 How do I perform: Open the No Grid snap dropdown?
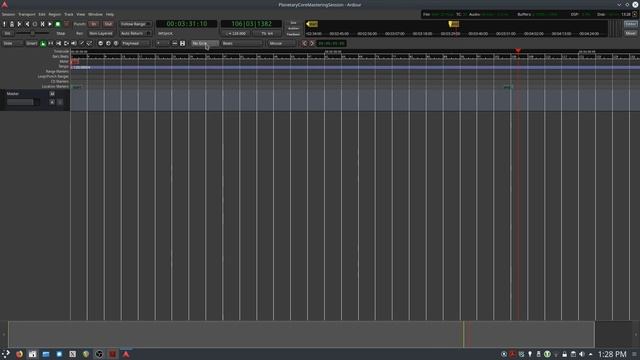click(x=205, y=43)
